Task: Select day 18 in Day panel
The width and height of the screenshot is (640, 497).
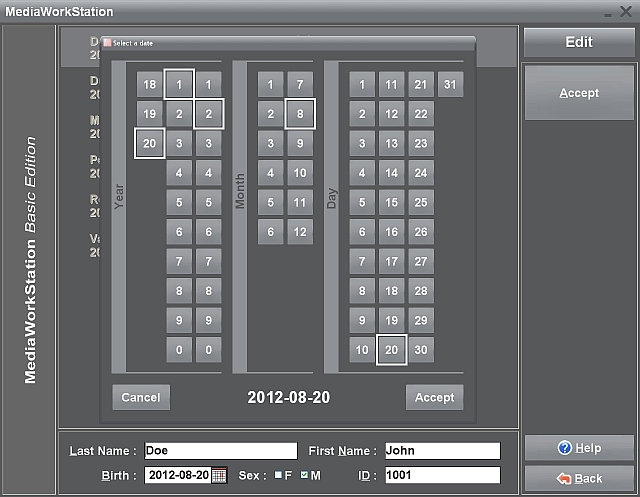Action: (391, 291)
